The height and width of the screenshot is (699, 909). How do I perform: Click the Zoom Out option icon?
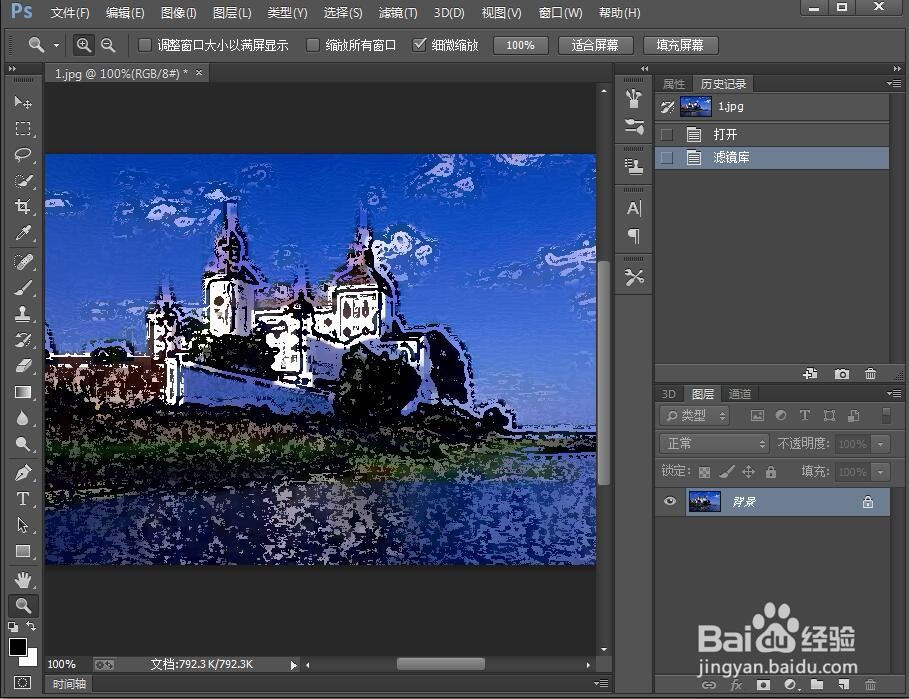108,45
